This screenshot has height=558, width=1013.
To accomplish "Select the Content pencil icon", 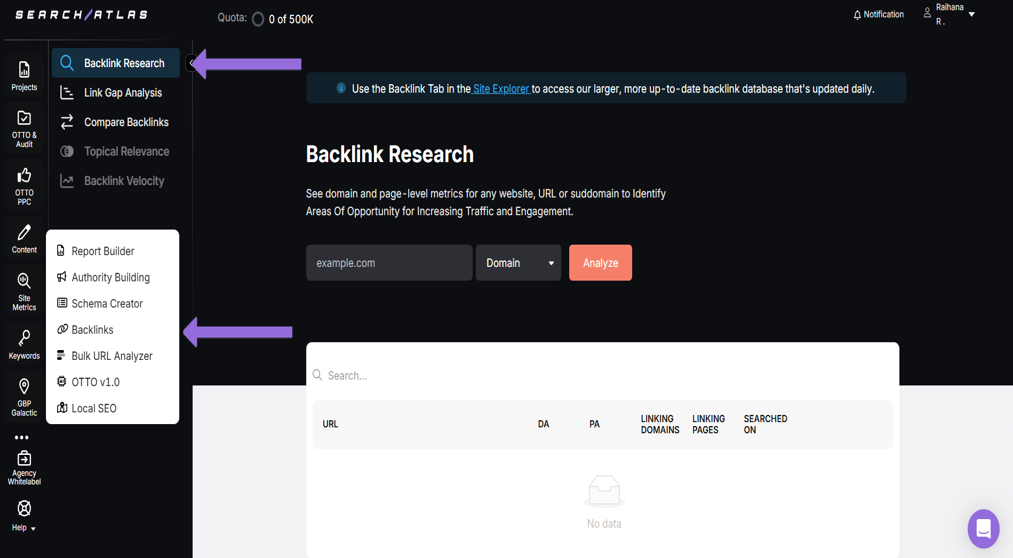I will tap(24, 238).
